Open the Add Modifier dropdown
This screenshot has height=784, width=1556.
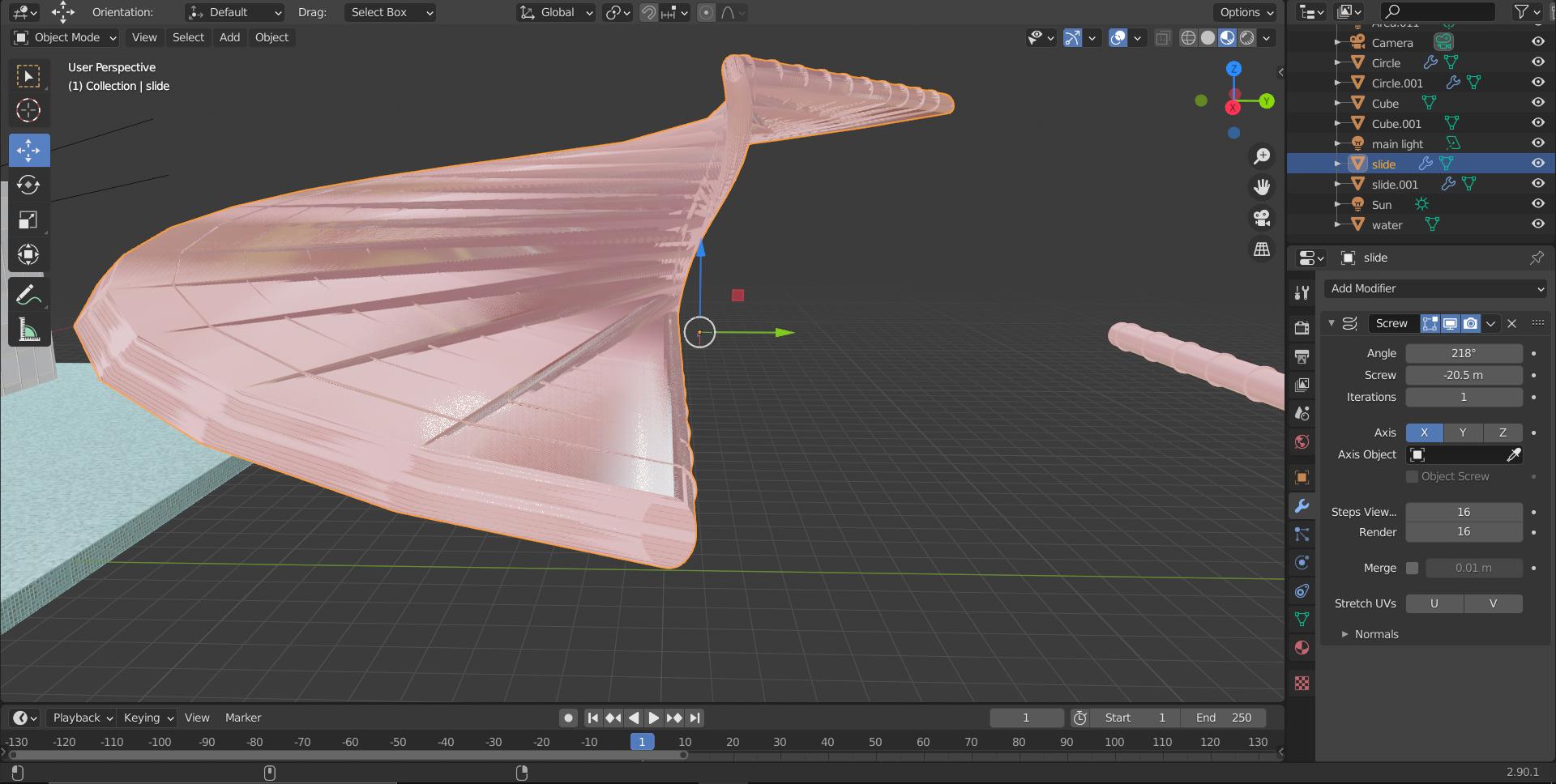[x=1436, y=288]
